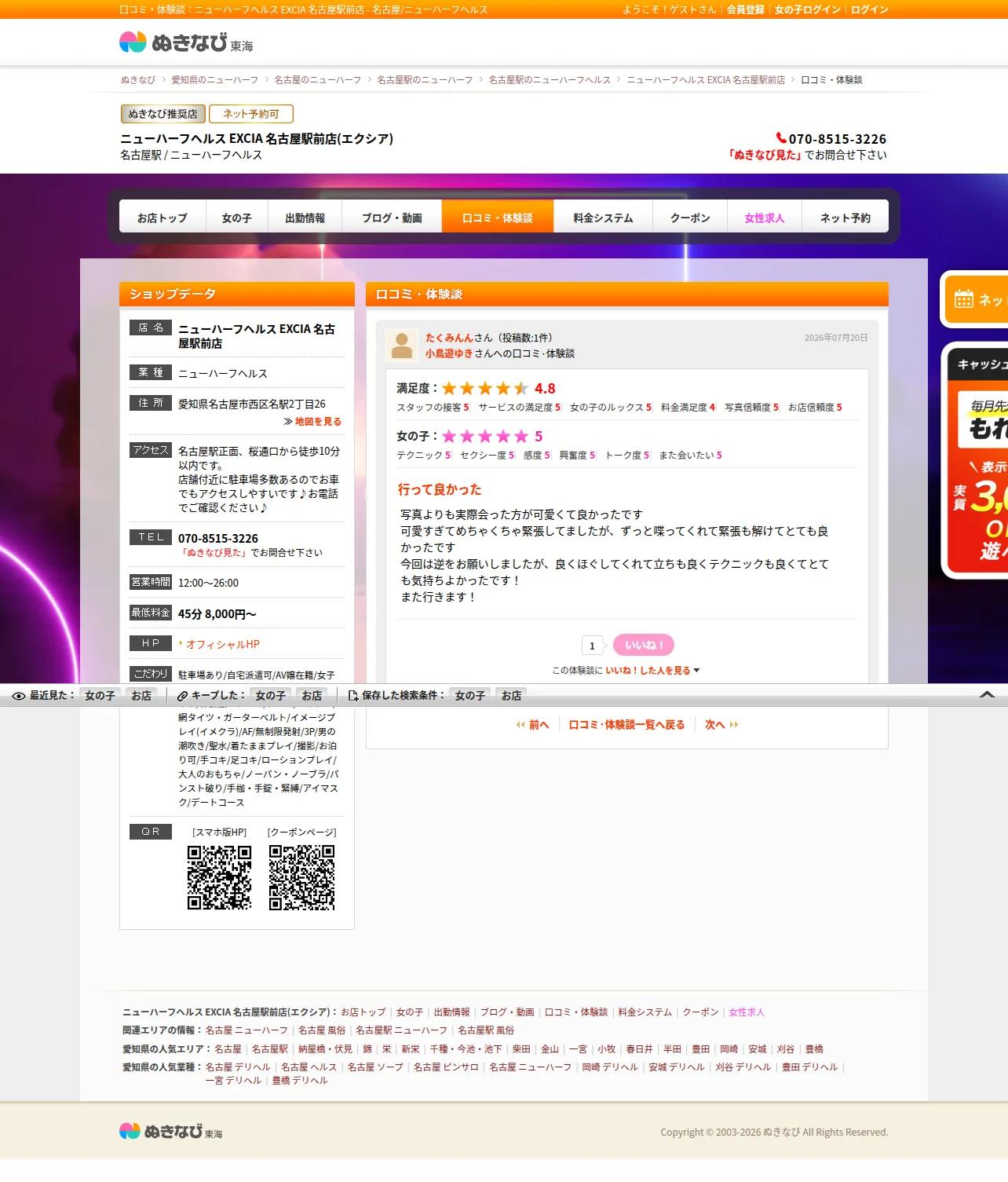Click the saved search conditions document icon
The image size is (1008, 1182).
click(353, 696)
